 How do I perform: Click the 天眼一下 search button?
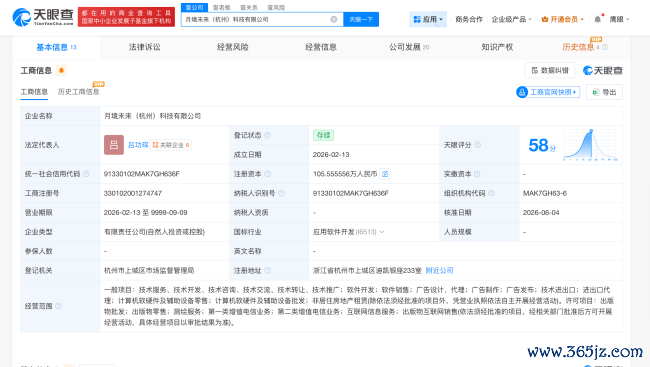(361, 19)
